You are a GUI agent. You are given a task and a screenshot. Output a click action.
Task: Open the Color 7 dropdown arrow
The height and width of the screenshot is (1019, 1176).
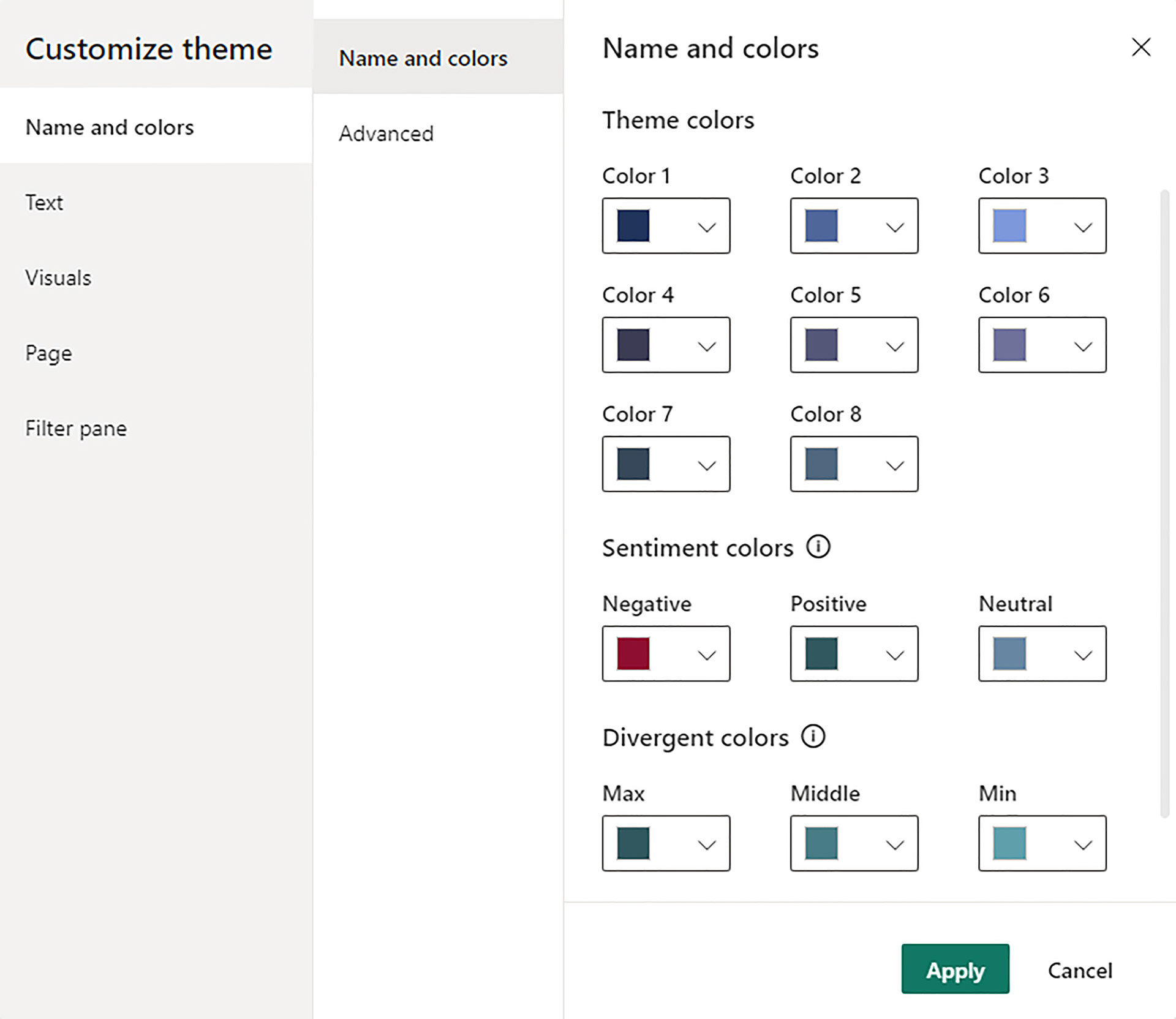pyautogui.click(x=707, y=465)
